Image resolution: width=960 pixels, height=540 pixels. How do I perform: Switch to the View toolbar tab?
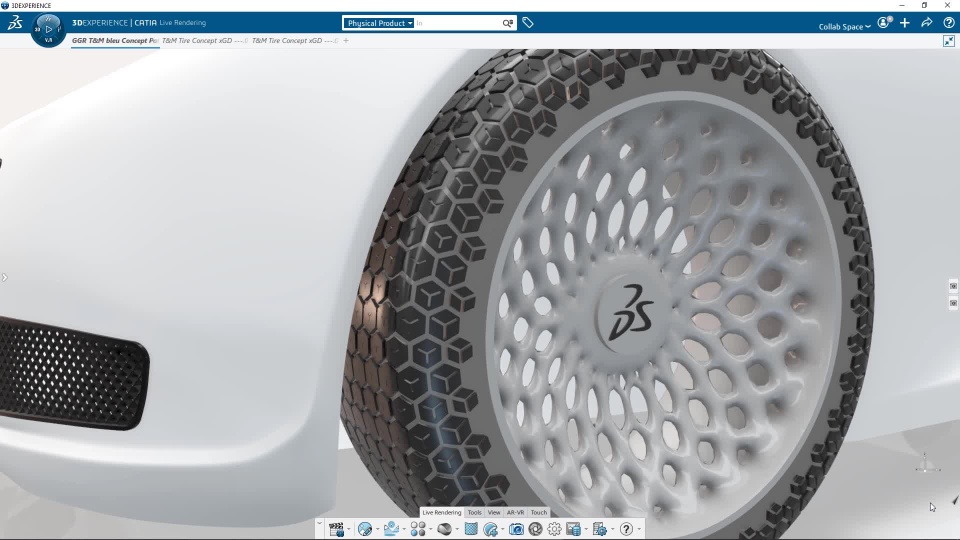[x=494, y=512]
